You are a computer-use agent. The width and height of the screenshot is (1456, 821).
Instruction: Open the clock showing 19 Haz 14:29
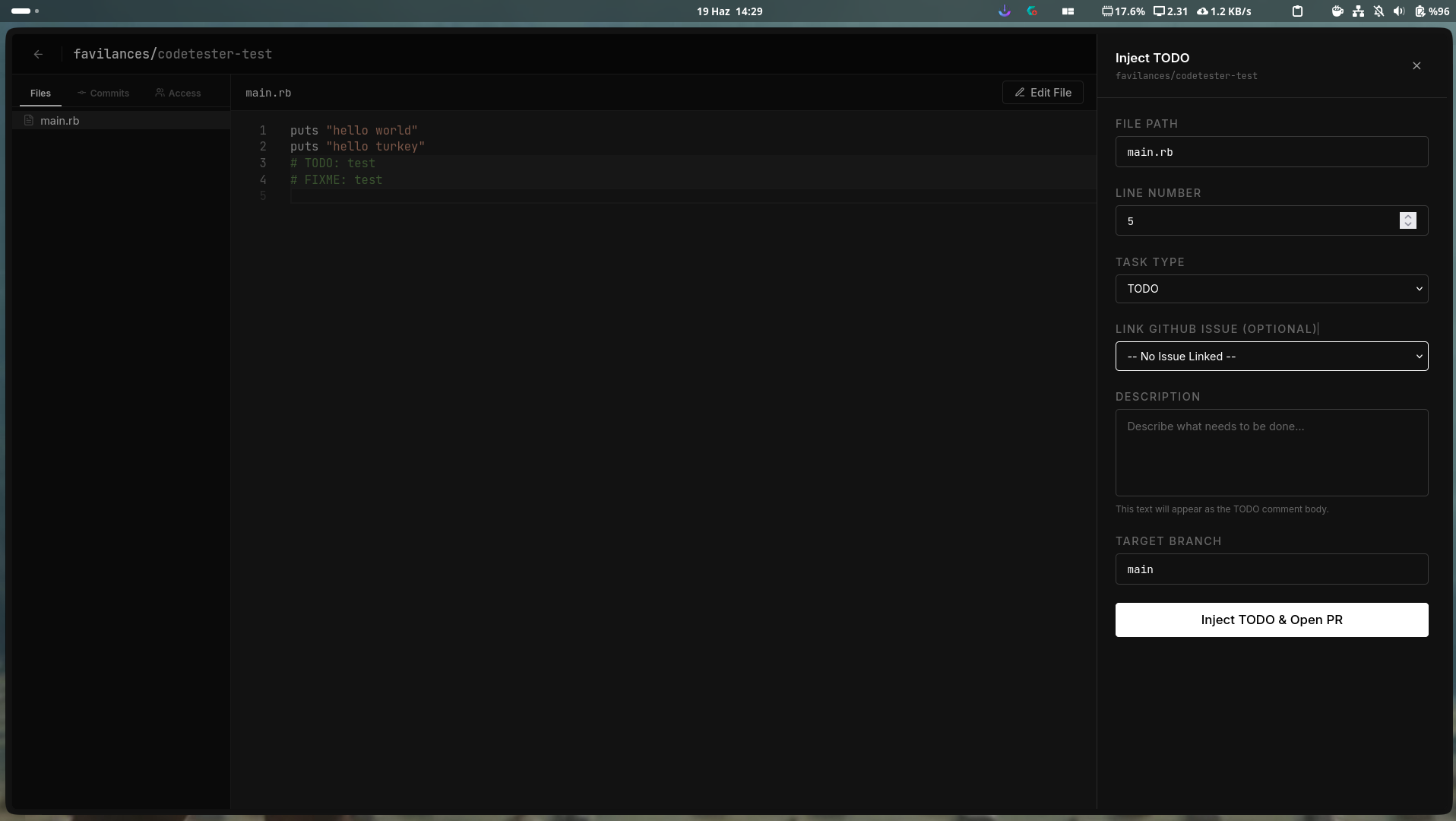click(x=730, y=11)
